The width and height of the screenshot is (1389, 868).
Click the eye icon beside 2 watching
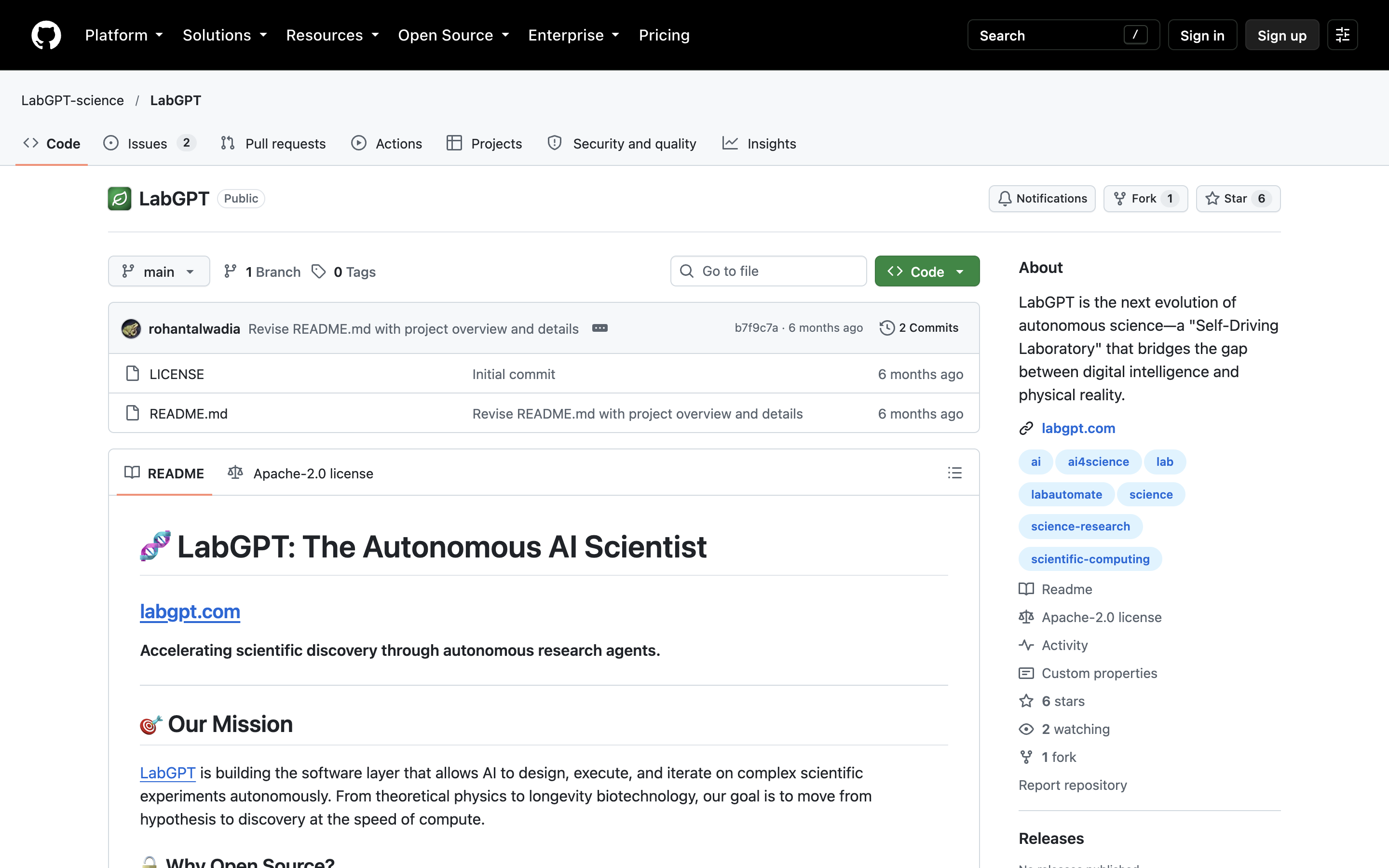pyautogui.click(x=1026, y=729)
